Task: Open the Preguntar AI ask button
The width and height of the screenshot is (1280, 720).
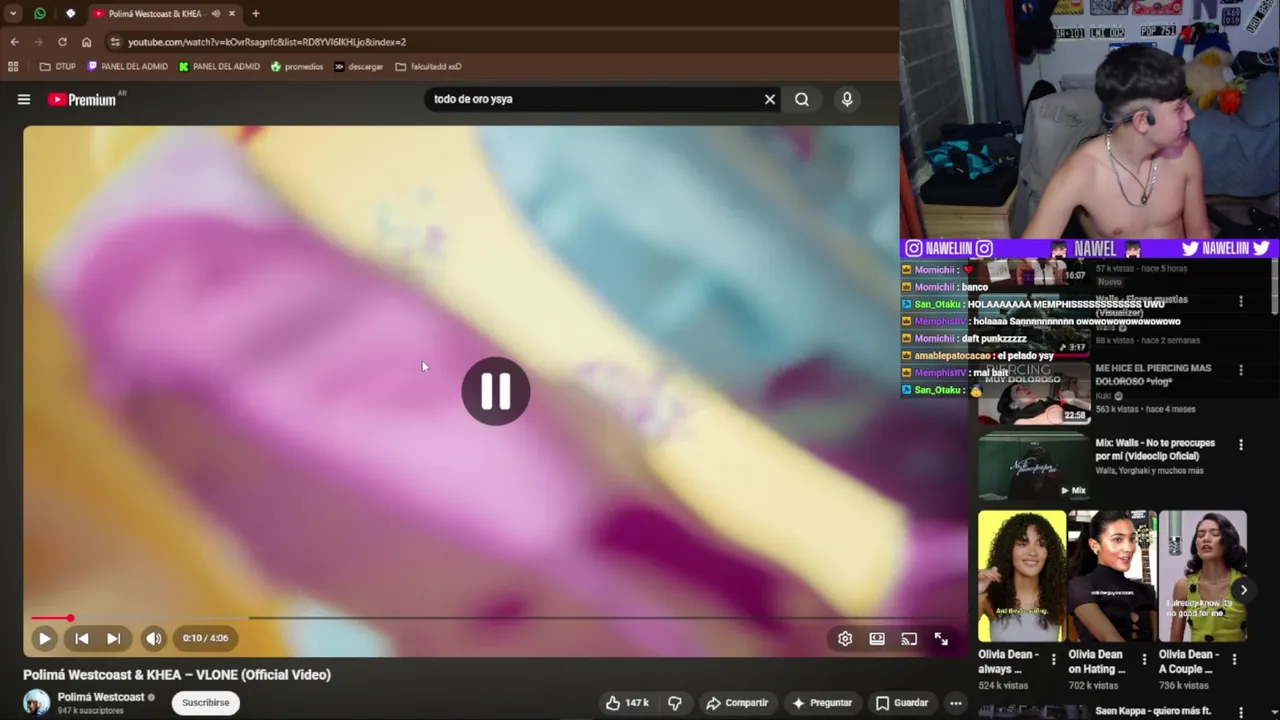Action: (x=822, y=703)
